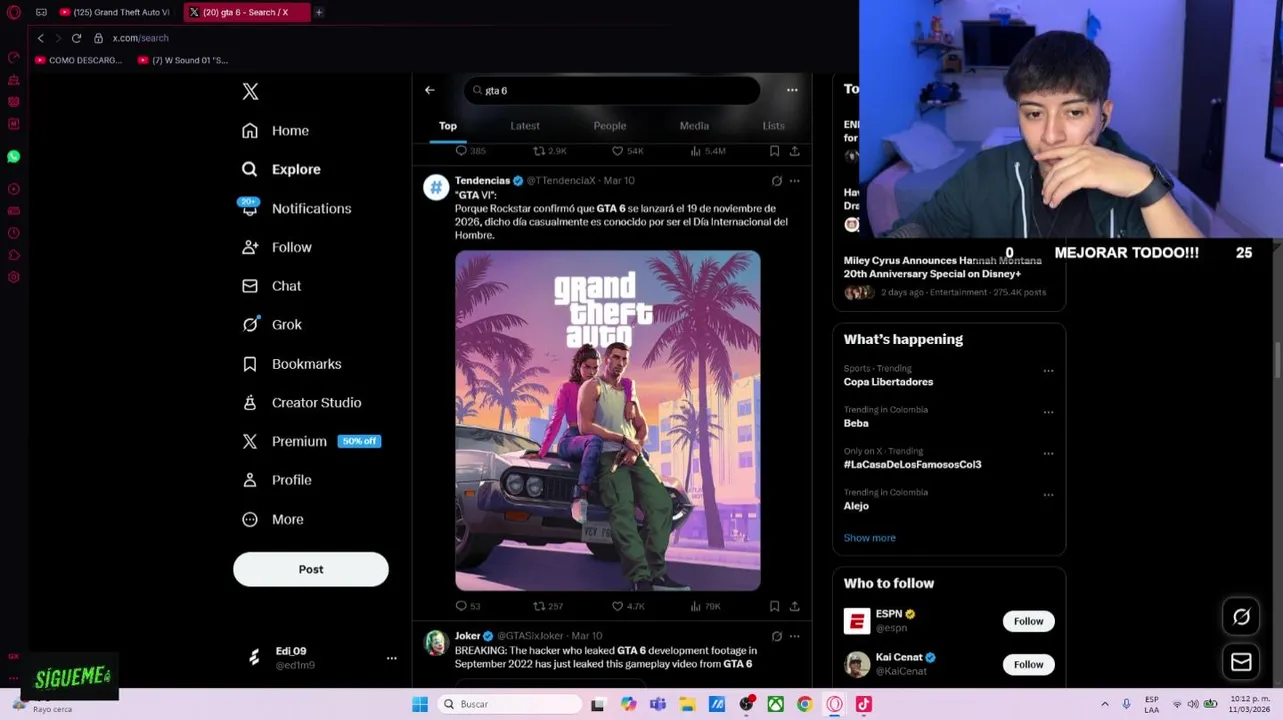Screen dimensions: 1283x720
Task: Reload the page in the browser
Action: click(x=76, y=38)
